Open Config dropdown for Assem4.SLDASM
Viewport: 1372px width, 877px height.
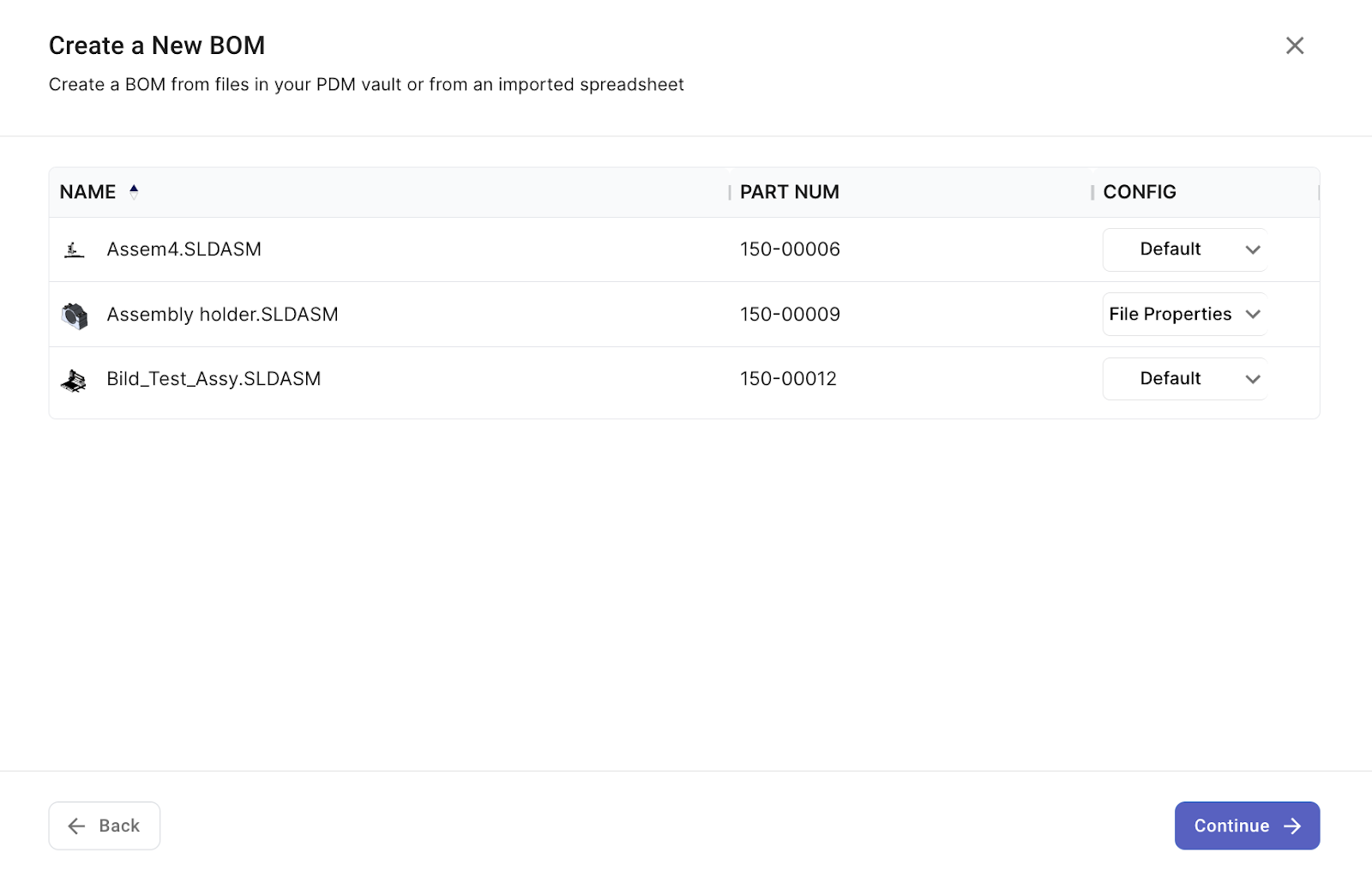[x=1184, y=249]
